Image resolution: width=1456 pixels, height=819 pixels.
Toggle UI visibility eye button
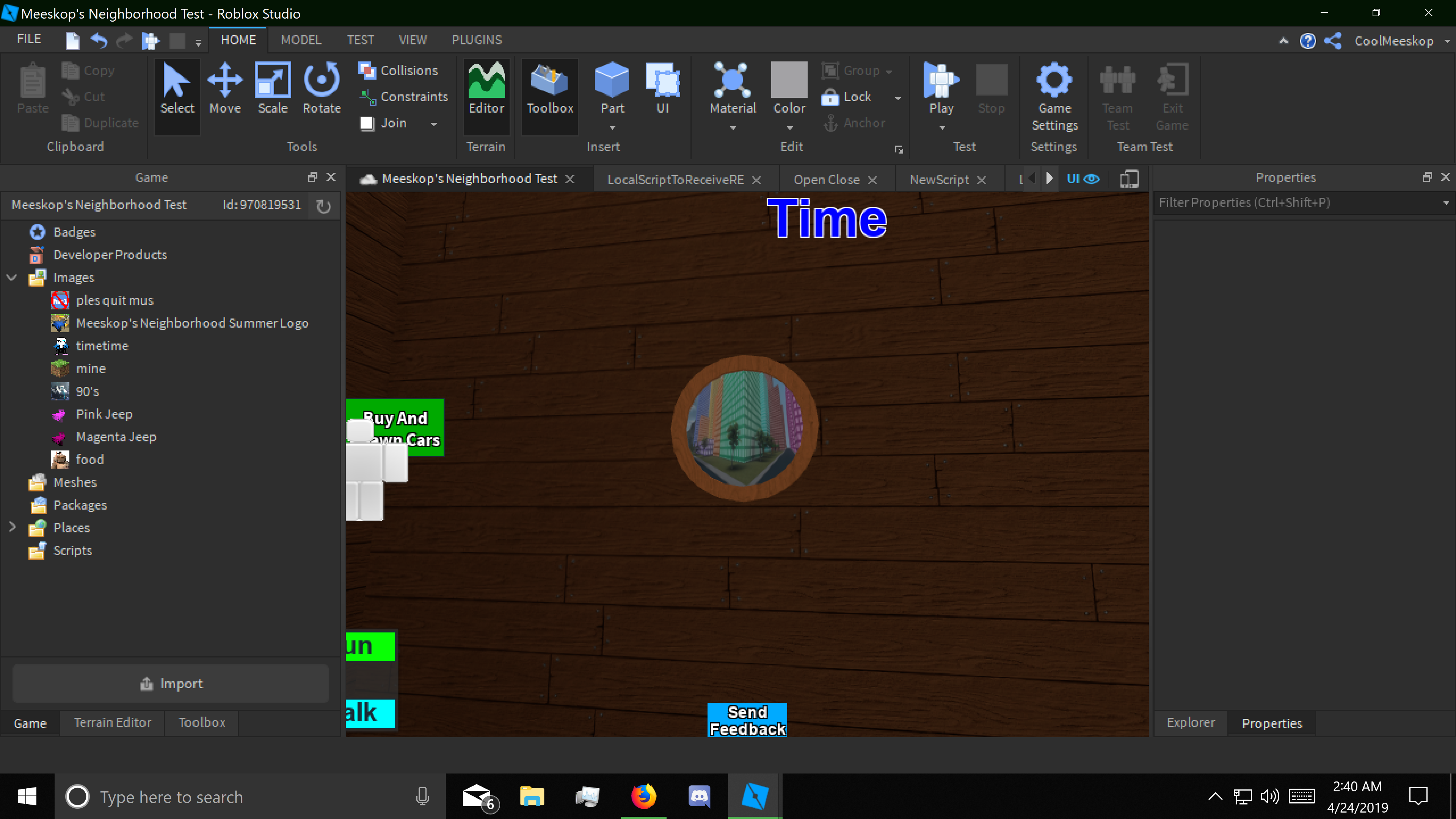[x=1083, y=179]
